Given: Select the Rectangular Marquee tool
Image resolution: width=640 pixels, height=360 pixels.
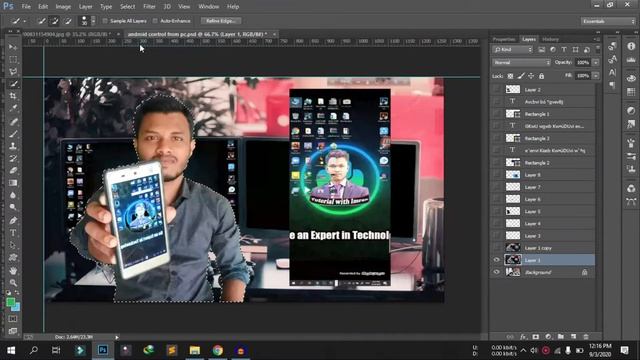Looking at the screenshot, I should (13, 60).
